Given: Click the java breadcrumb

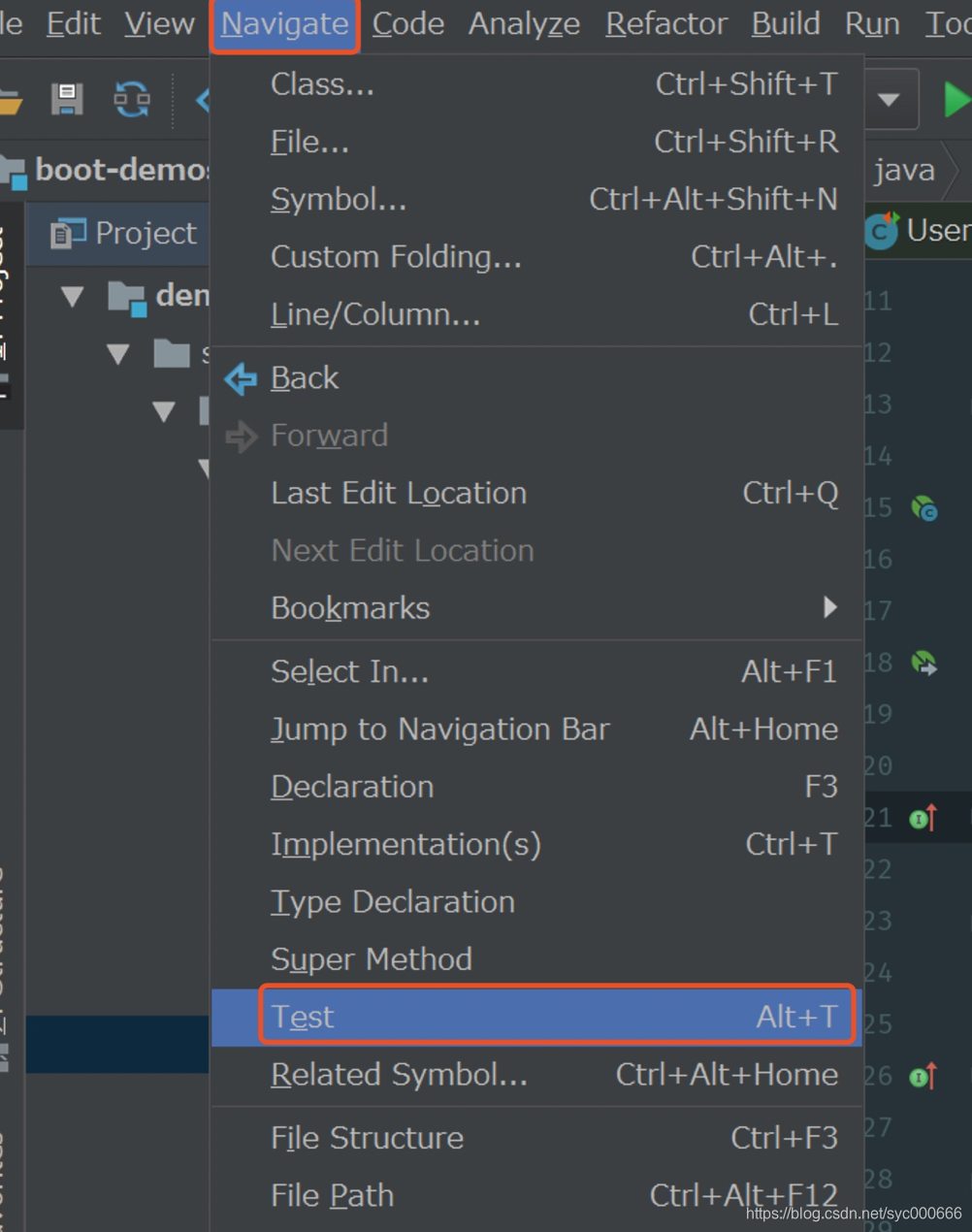Looking at the screenshot, I should 904,170.
